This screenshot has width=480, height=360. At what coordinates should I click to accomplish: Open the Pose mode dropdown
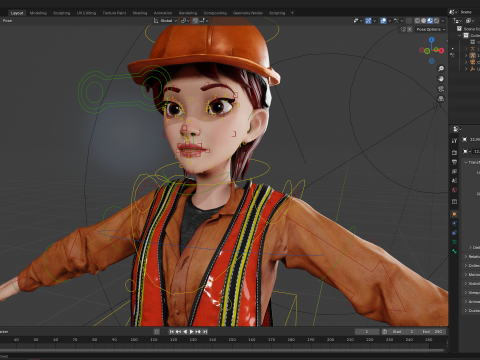click(7, 21)
